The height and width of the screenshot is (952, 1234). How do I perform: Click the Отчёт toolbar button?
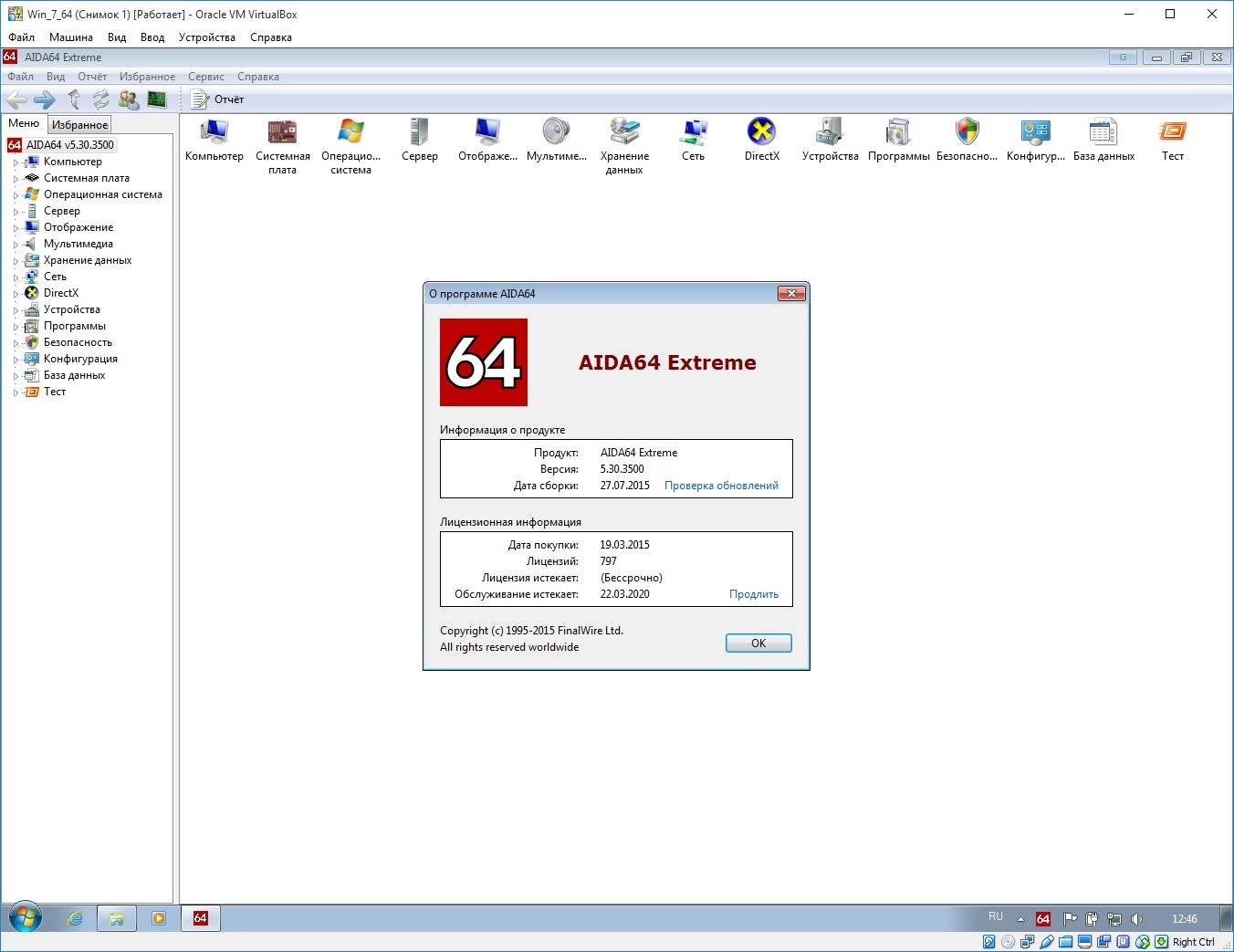point(218,99)
